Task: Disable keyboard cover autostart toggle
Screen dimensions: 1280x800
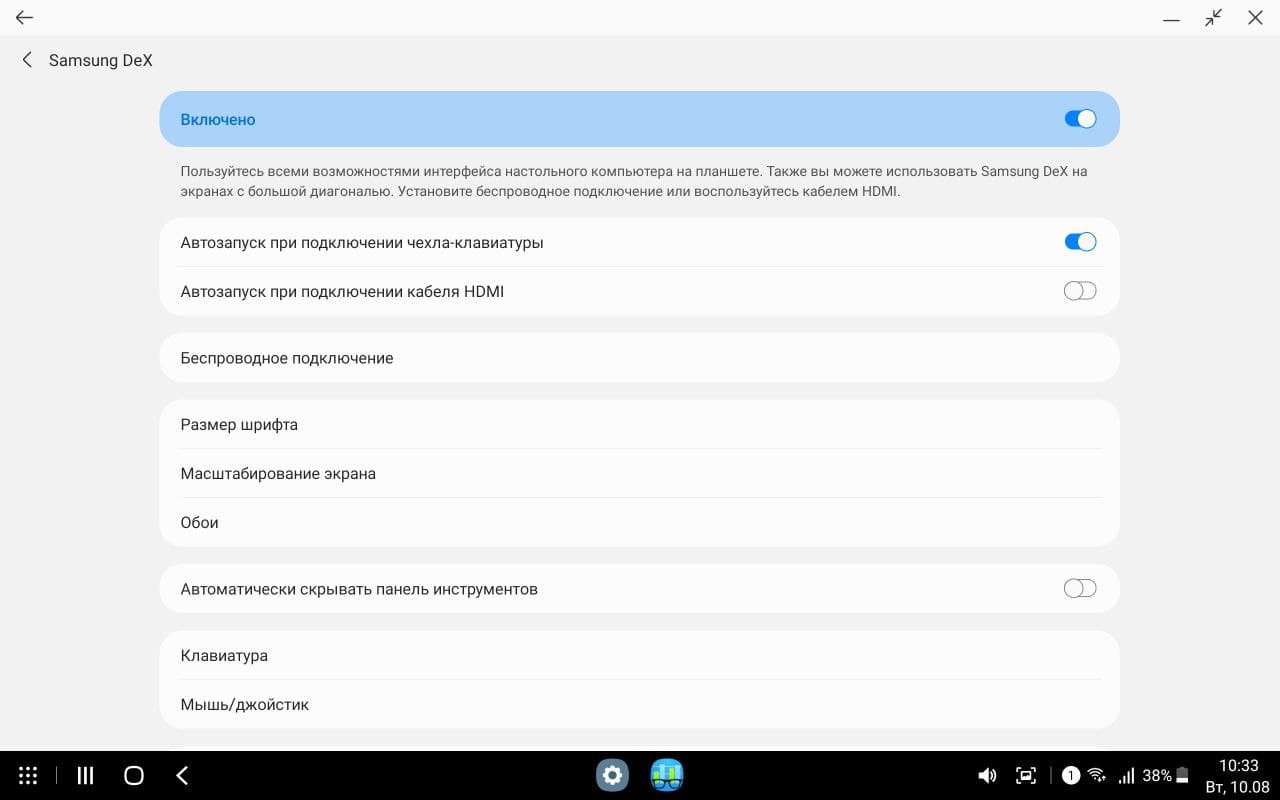Action: pyautogui.click(x=1080, y=241)
